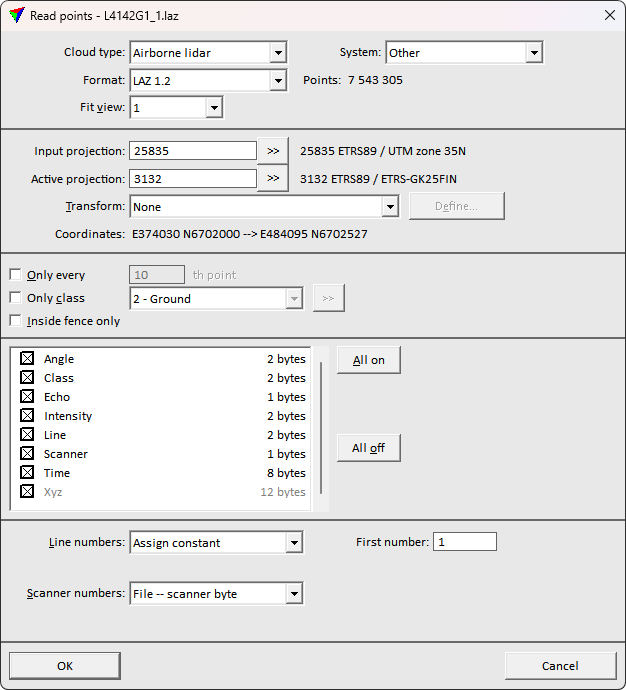Enable the Only every checkbox
Image resolution: width=626 pixels, height=690 pixels.
click(15, 275)
